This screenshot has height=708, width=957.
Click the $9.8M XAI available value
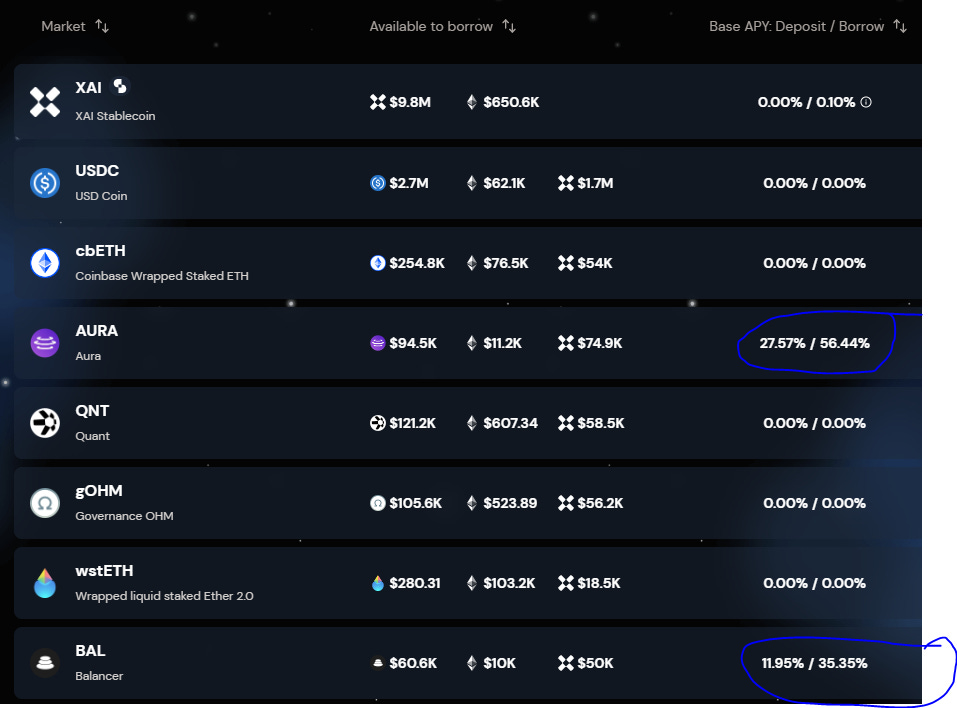(x=410, y=102)
